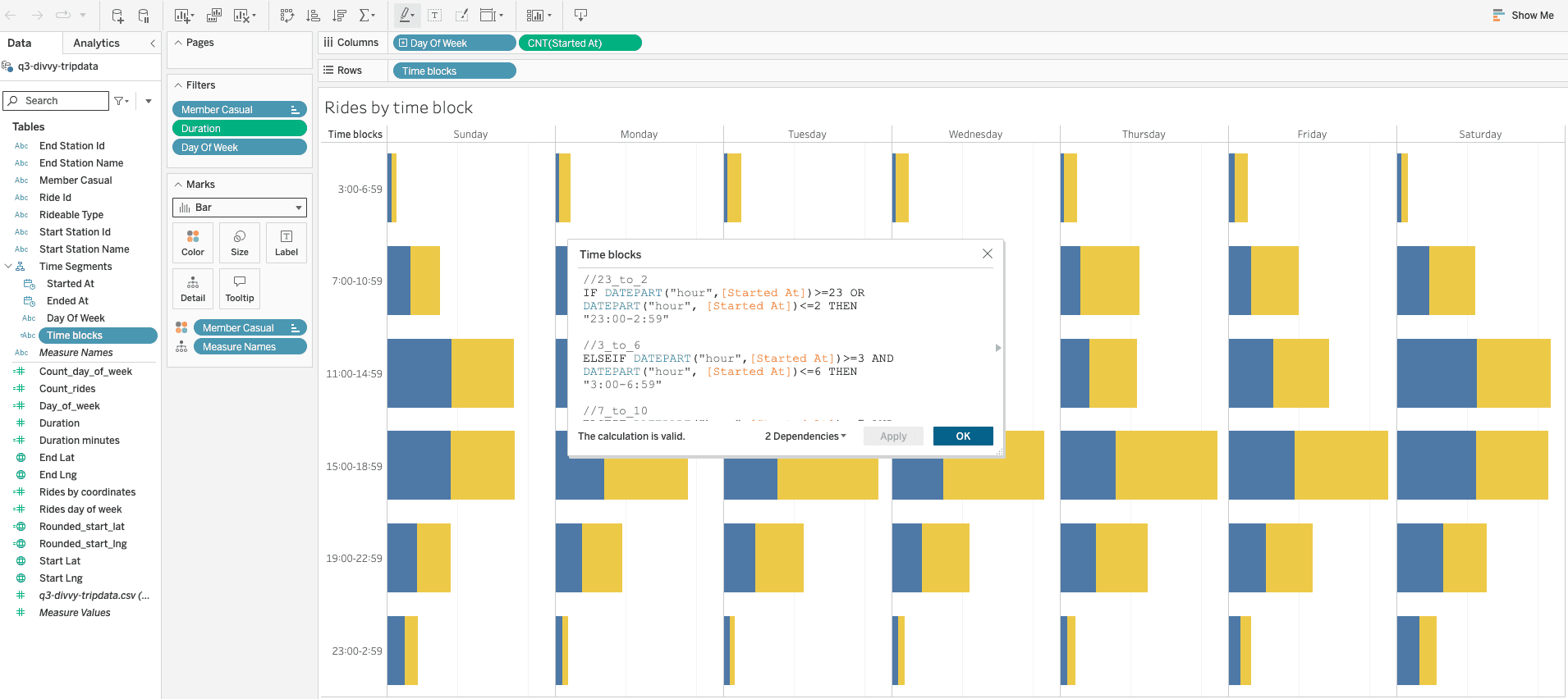Click the 15:00-18:59 row label
Screen dimensions: 1568x699
point(354,466)
